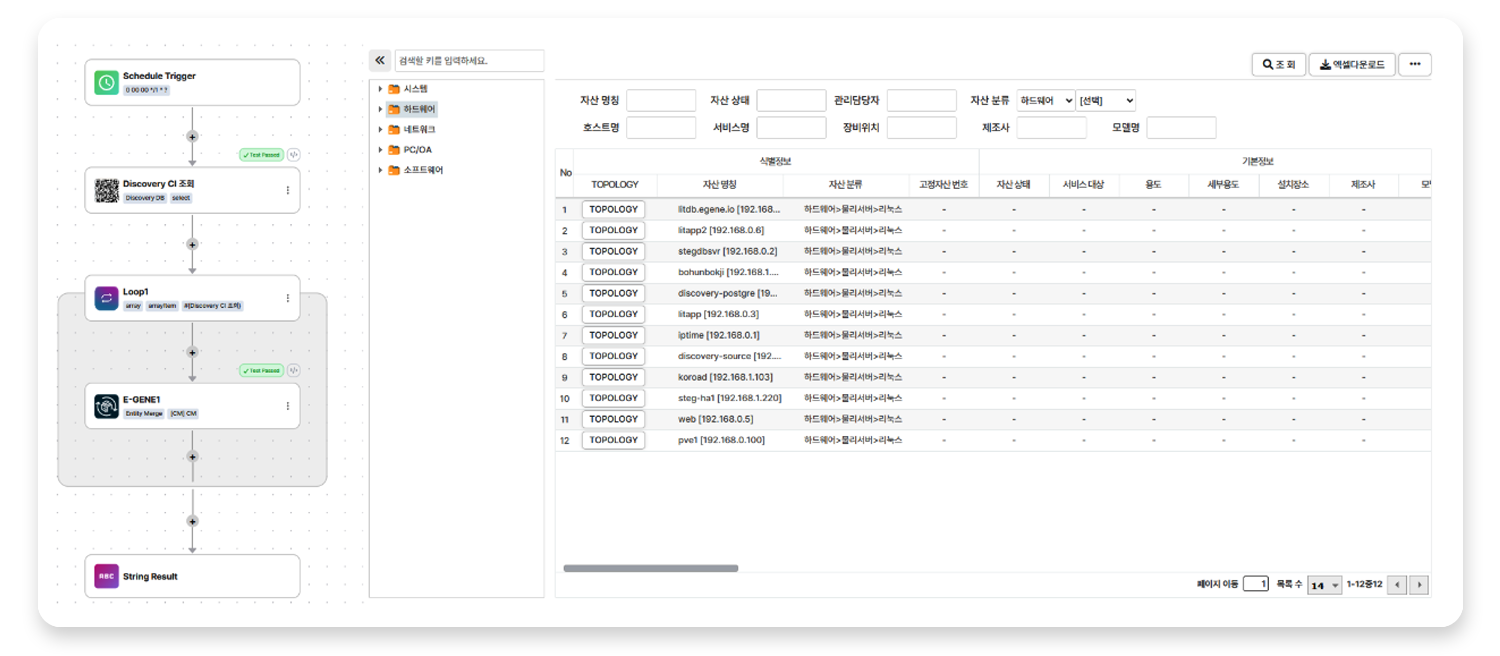Click the 페이지 이동 page number field
This screenshot has width=1500, height=656.
[1256, 584]
